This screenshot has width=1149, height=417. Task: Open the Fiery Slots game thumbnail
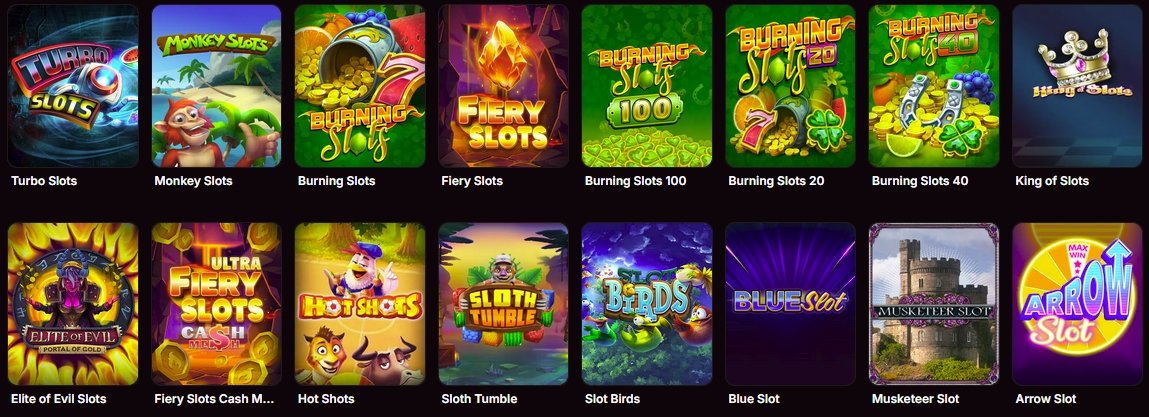point(503,86)
